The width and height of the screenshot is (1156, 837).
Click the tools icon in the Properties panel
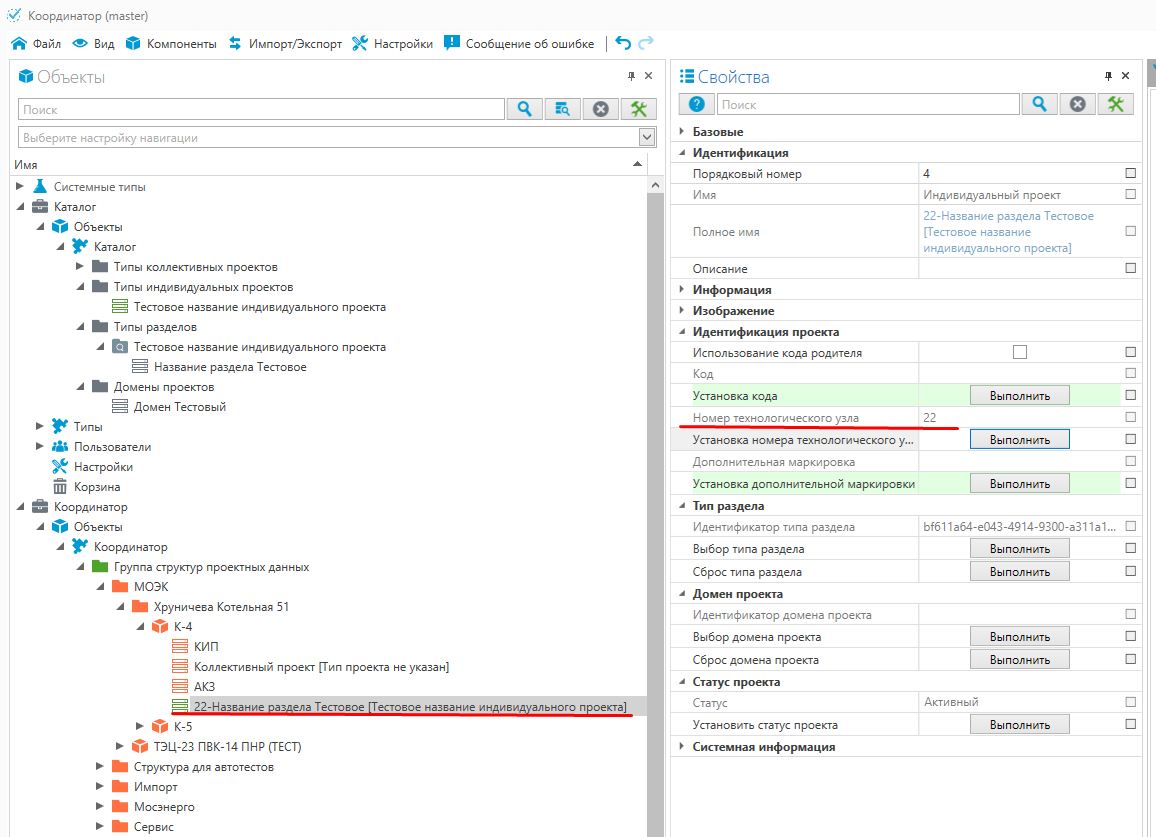coord(1115,104)
